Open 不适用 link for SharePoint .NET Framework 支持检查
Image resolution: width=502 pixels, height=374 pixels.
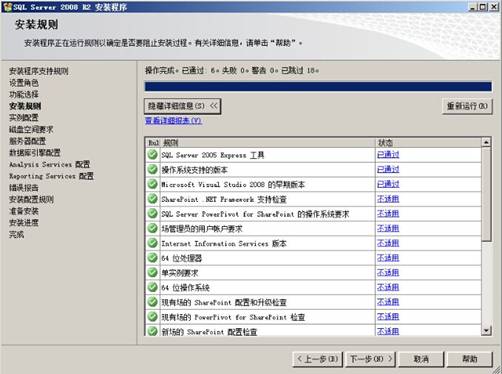click(388, 199)
